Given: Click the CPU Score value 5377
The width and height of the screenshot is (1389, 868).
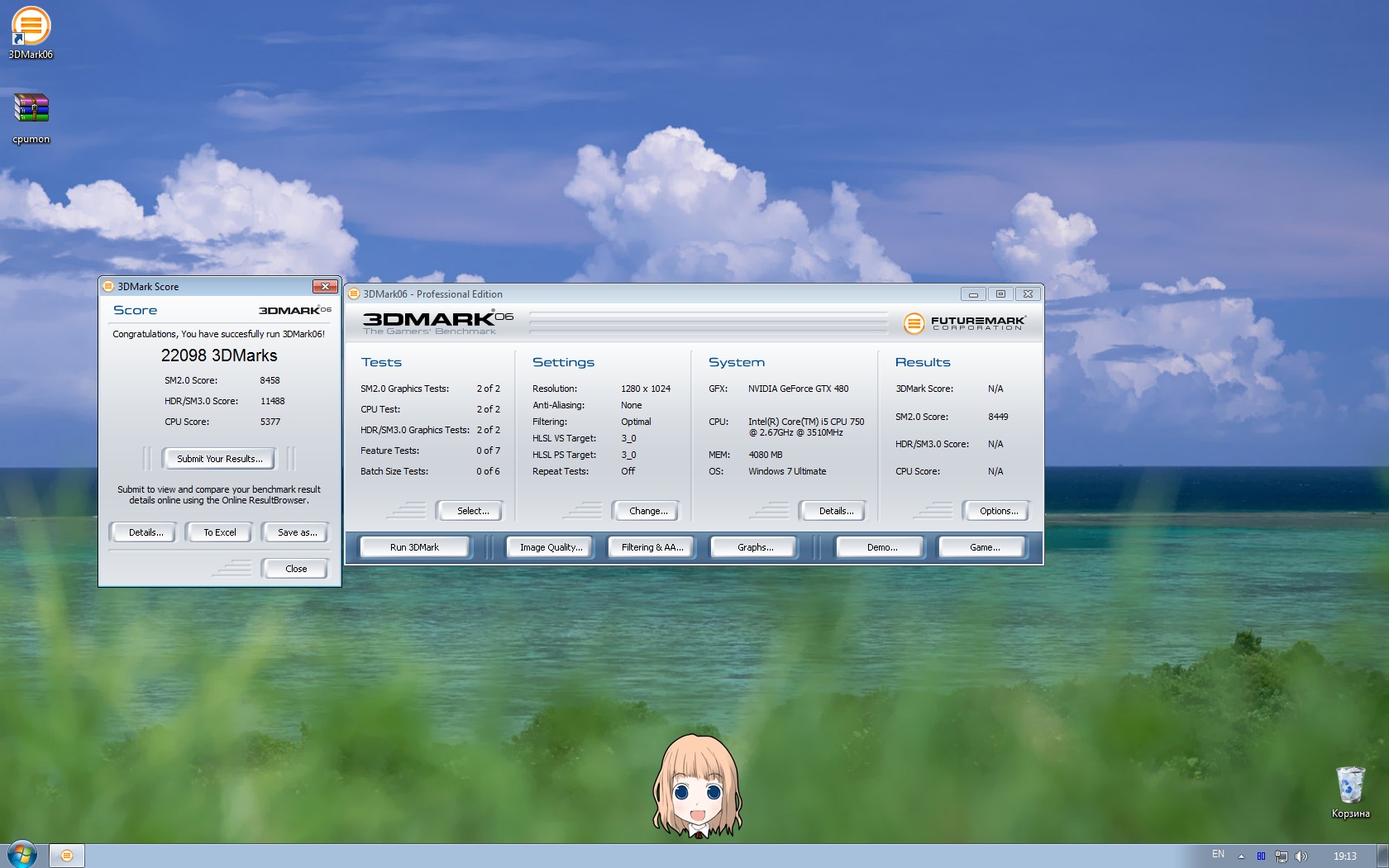Looking at the screenshot, I should (x=270, y=422).
